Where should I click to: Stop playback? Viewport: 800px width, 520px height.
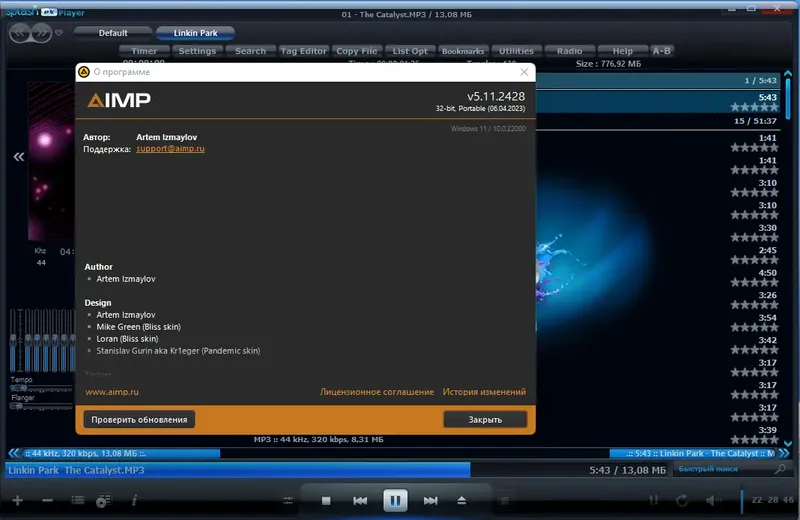point(326,501)
